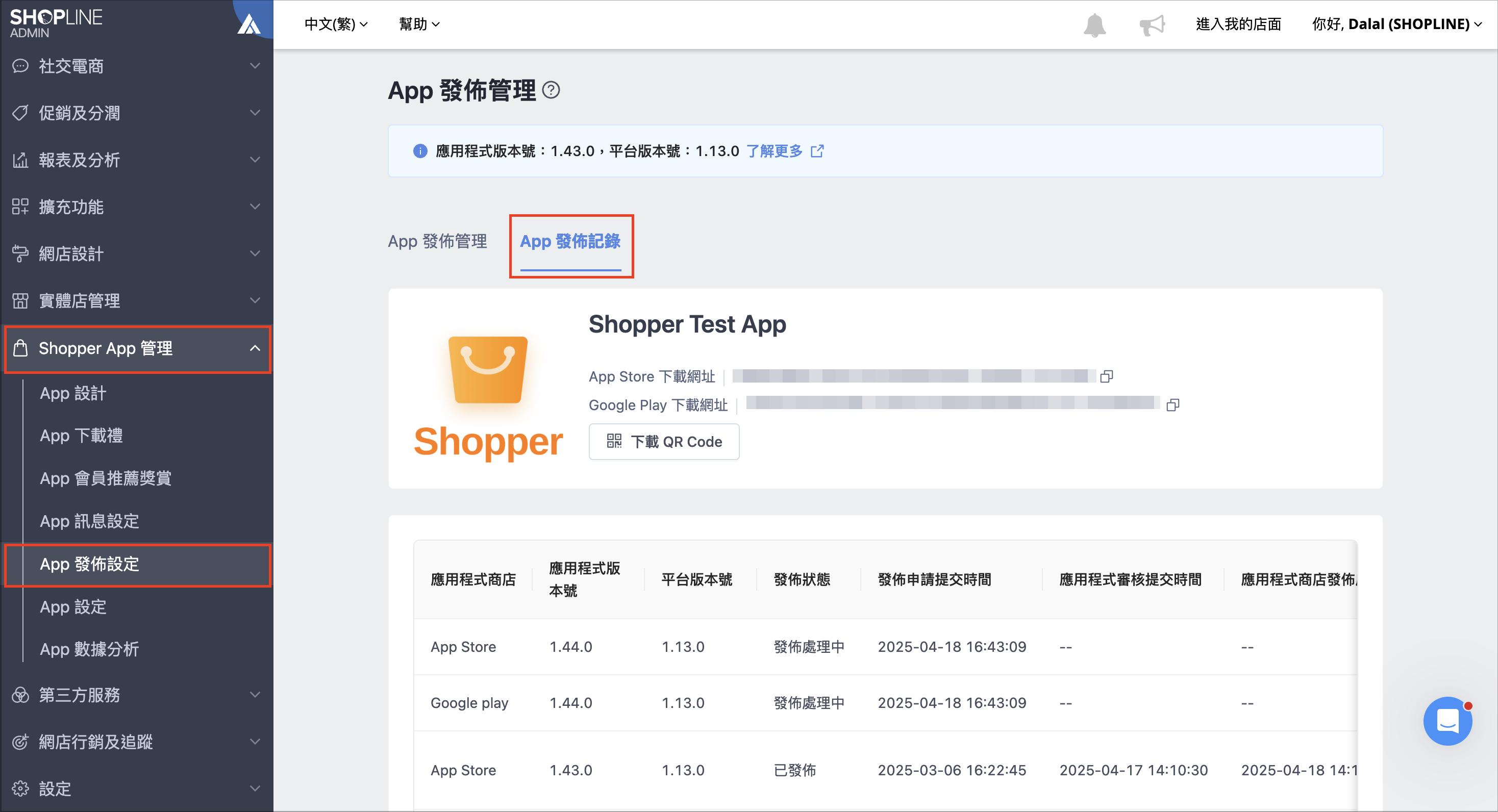
Task: Switch to the App 發佈管理 tab
Action: click(437, 241)
